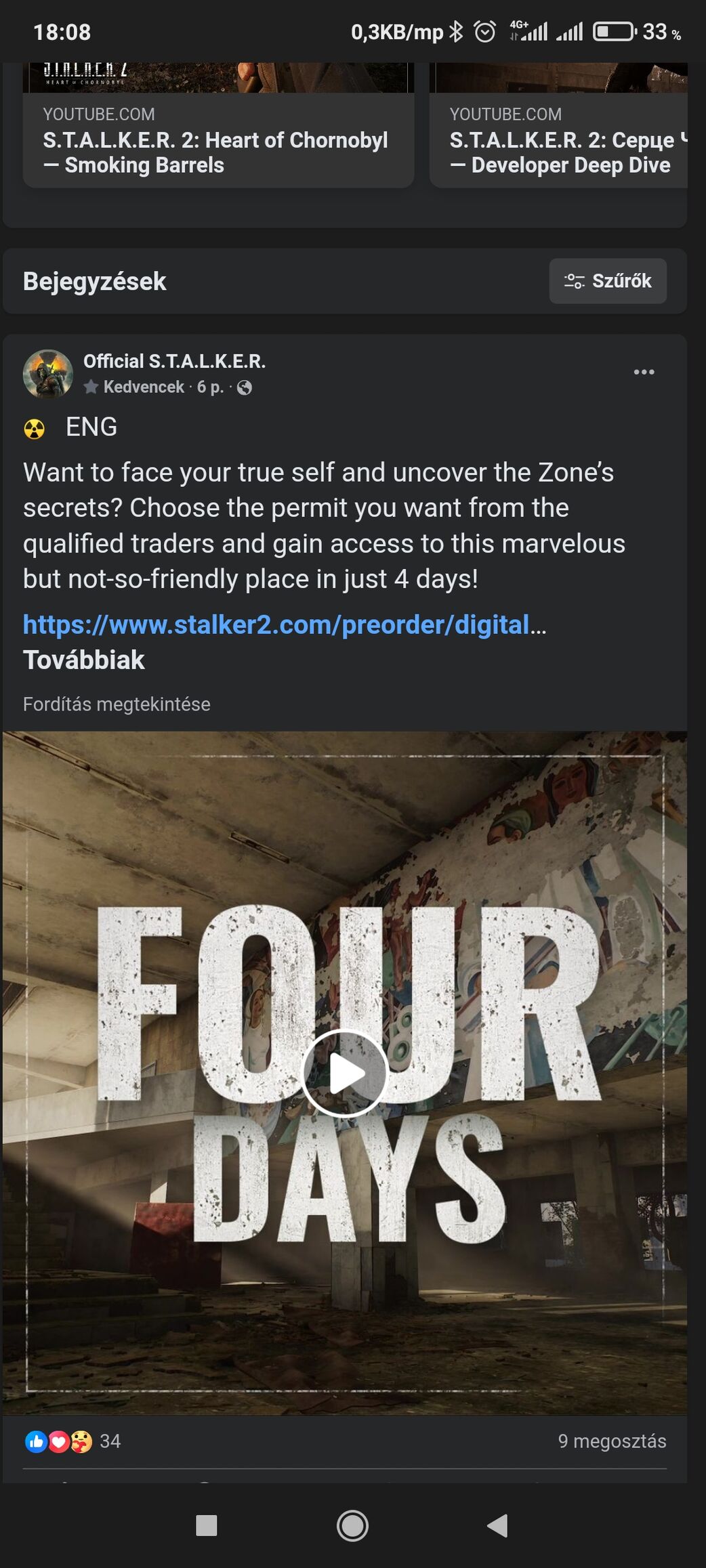The height and width of the screenshot is (1568, 706).
Task: Open the 34 reactions count
Action: click(110, 1441)
